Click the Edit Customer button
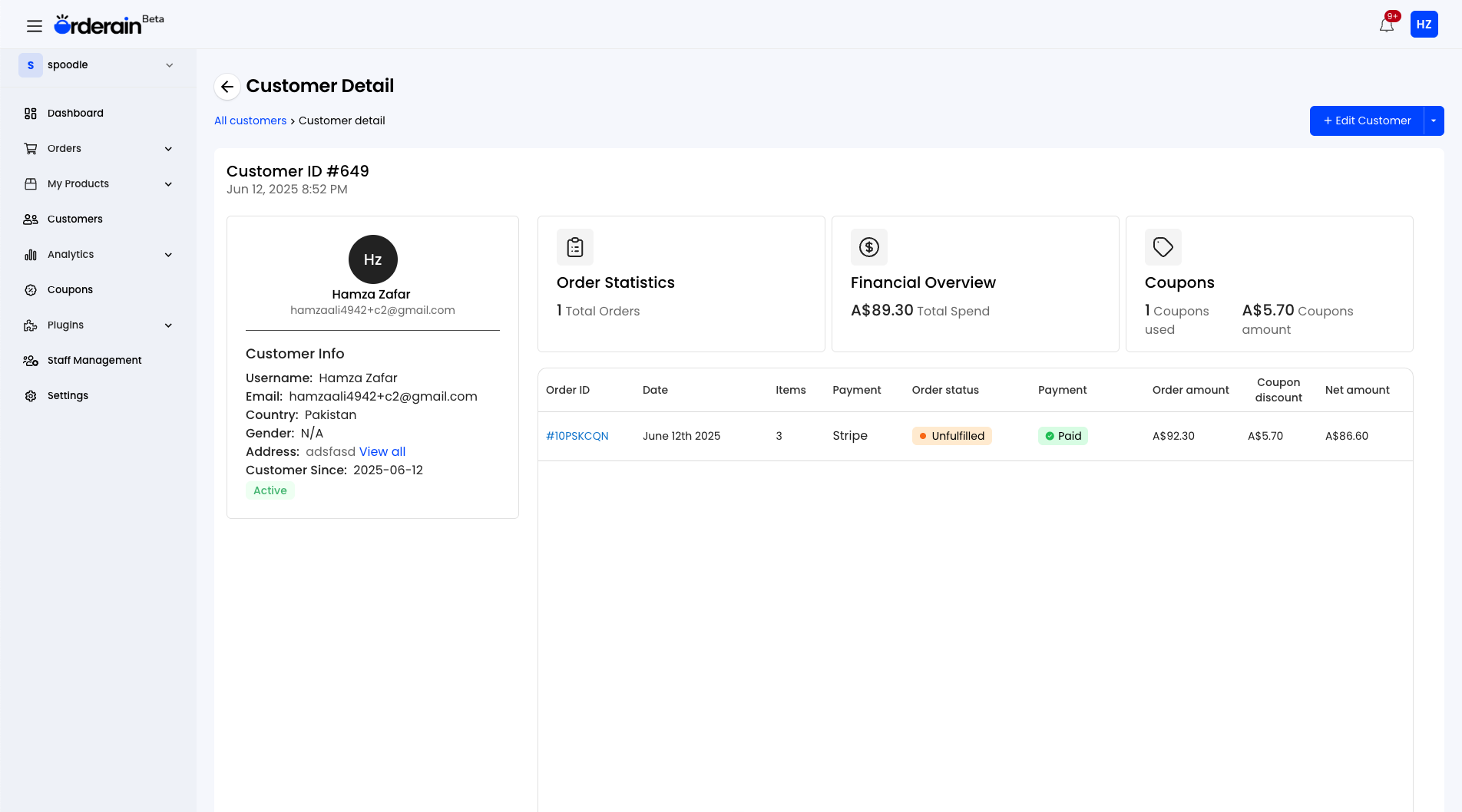Viewport: 1462px width, 812px height. tap(1366, 120)
